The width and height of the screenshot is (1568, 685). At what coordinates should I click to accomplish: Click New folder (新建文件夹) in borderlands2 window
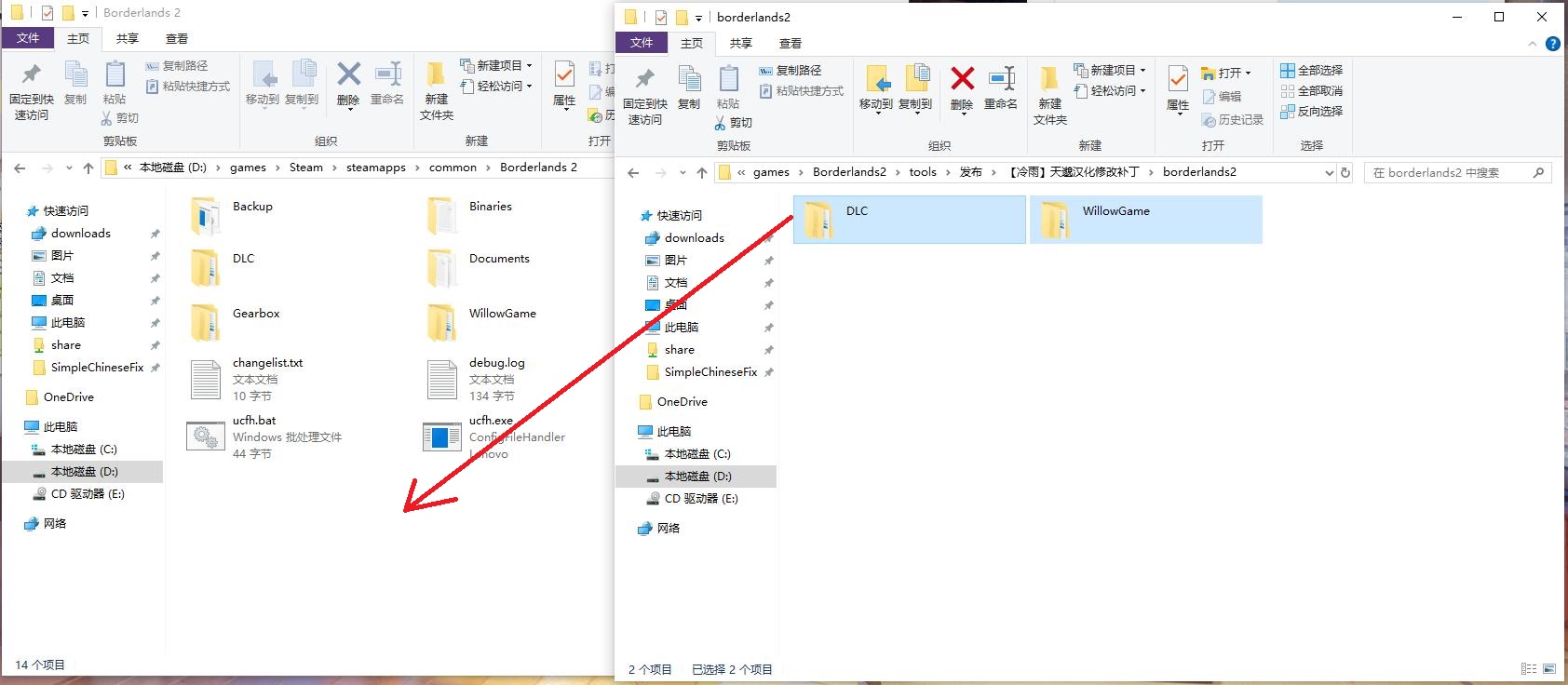point(1050,96)
